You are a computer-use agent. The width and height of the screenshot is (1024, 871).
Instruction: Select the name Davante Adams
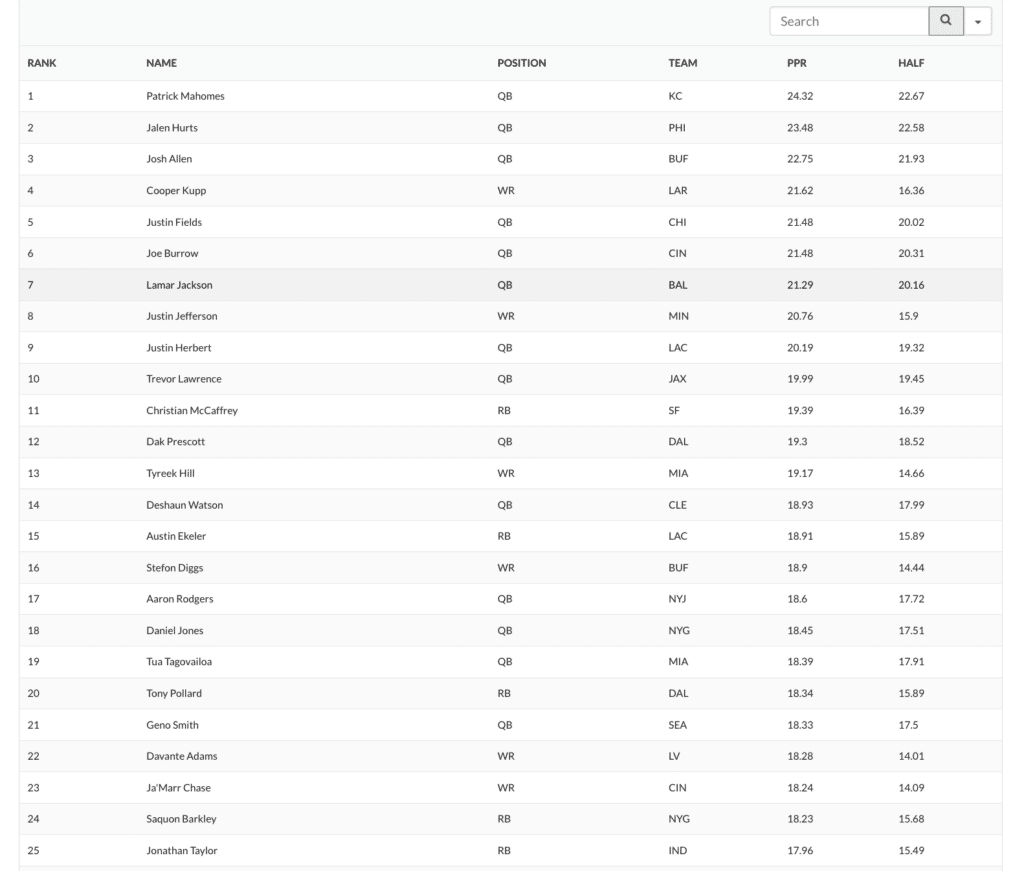click(182, 756)
